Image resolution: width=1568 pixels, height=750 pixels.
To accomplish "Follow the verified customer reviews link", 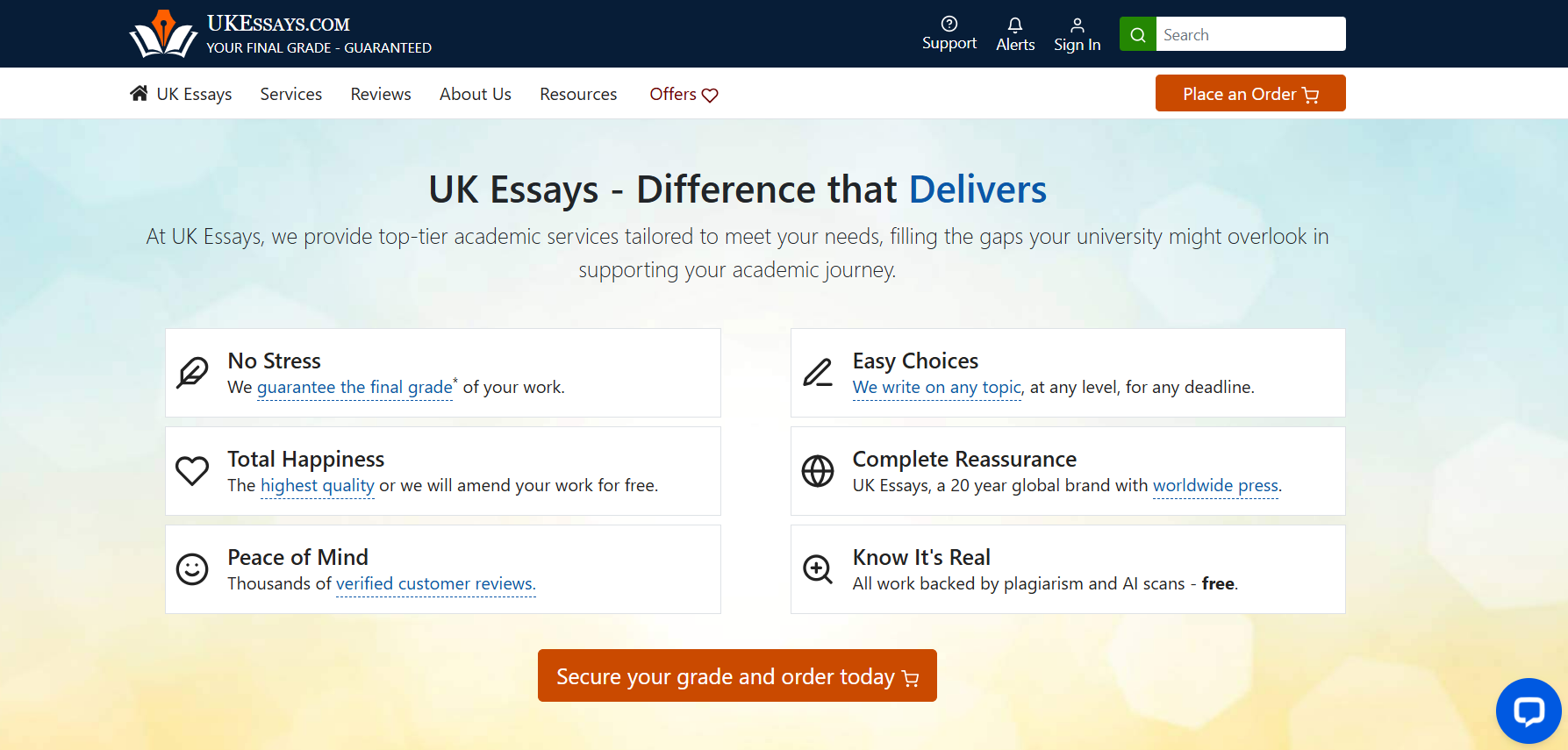I will pyautogui.click(x=436, y=583).
